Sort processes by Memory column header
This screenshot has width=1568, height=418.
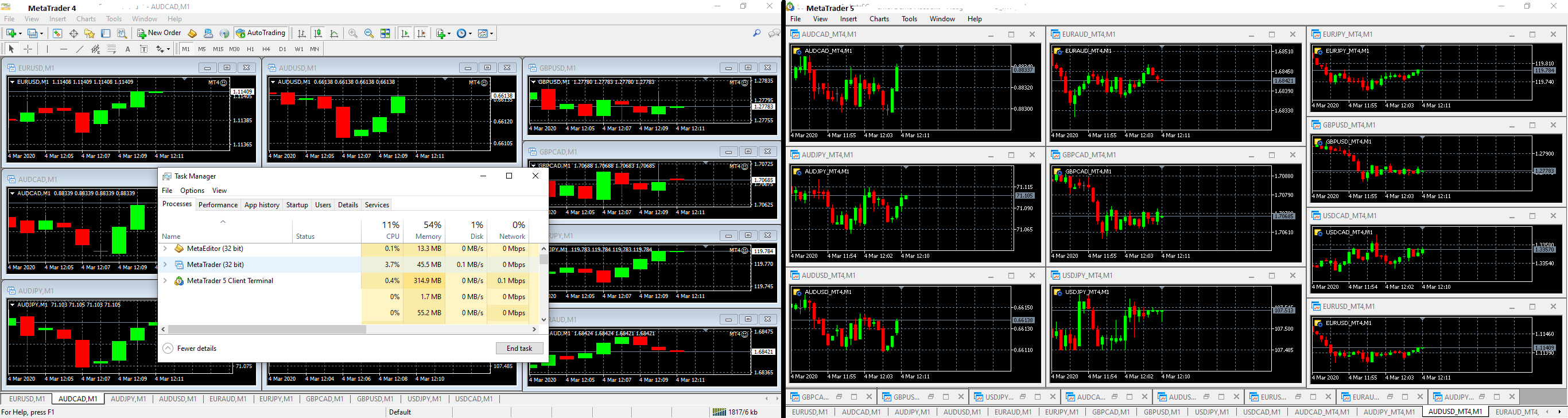[424, 230]
